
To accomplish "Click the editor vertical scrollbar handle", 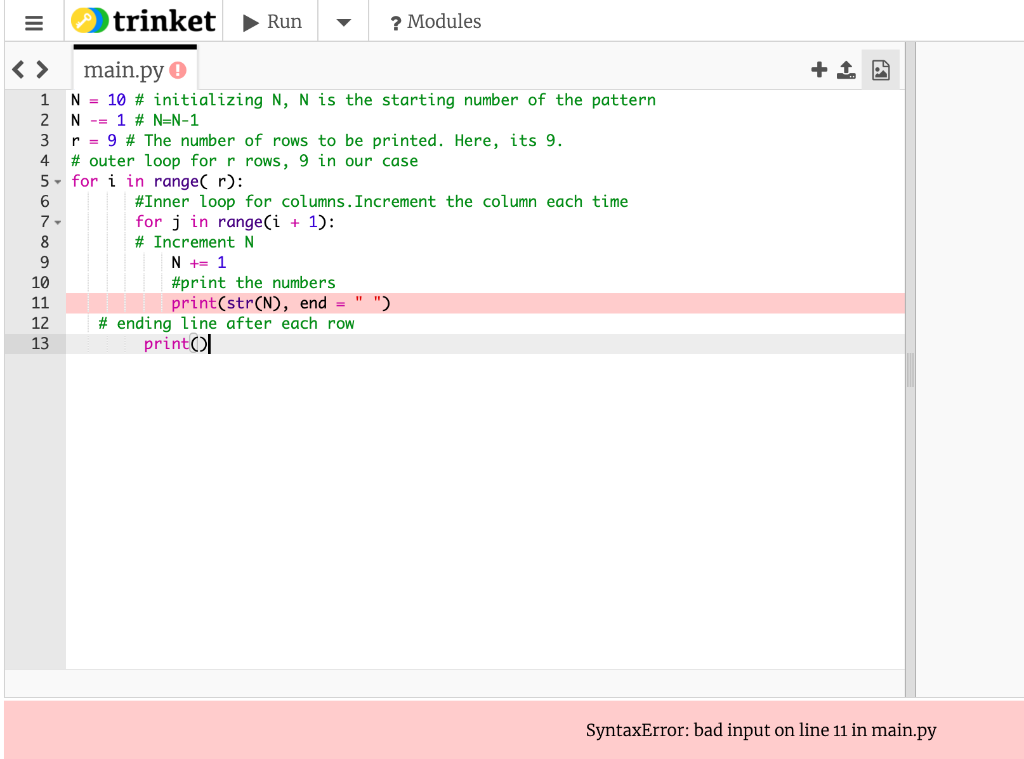I will 910,370.
